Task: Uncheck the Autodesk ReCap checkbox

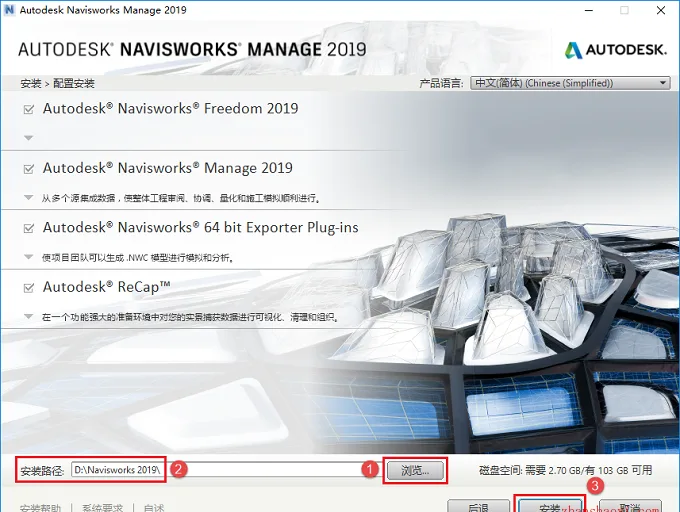Action: point(29,288)
